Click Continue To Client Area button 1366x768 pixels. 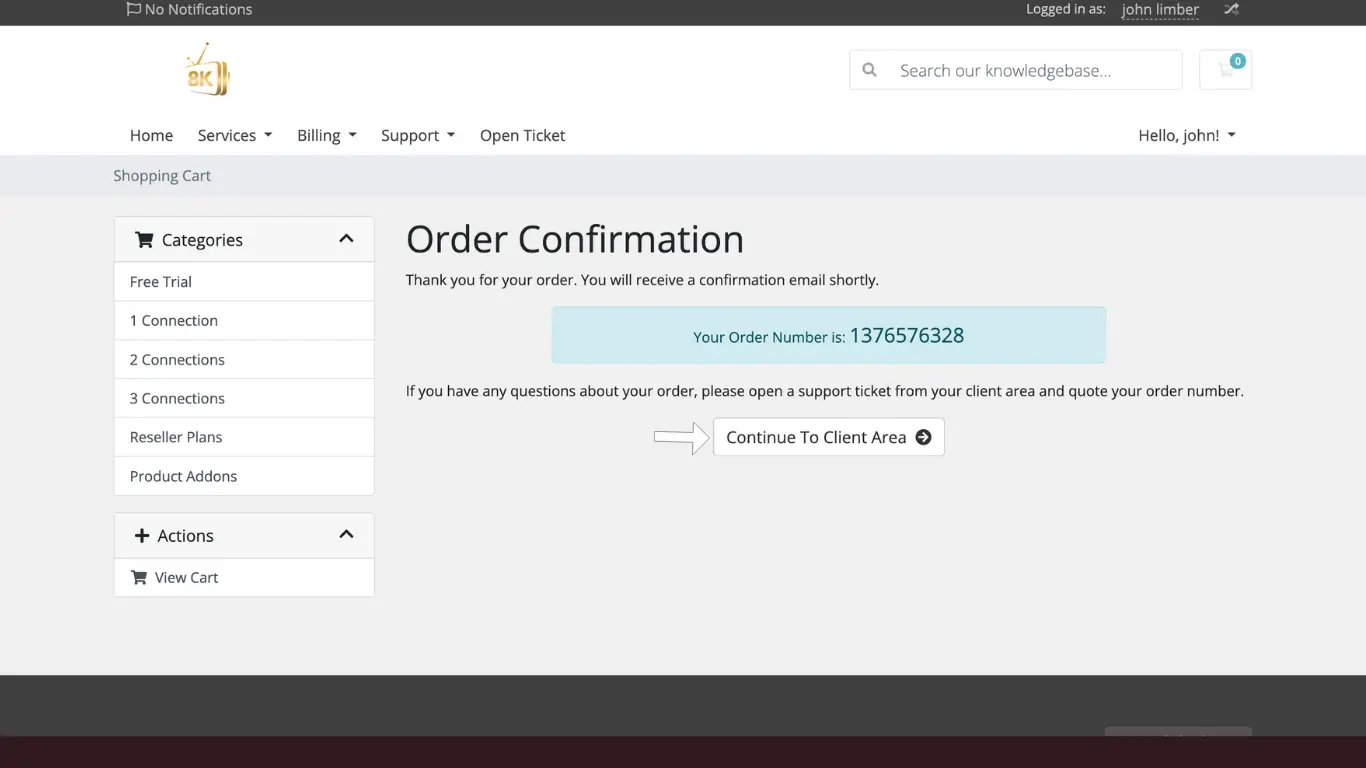(x=828, y=437)
